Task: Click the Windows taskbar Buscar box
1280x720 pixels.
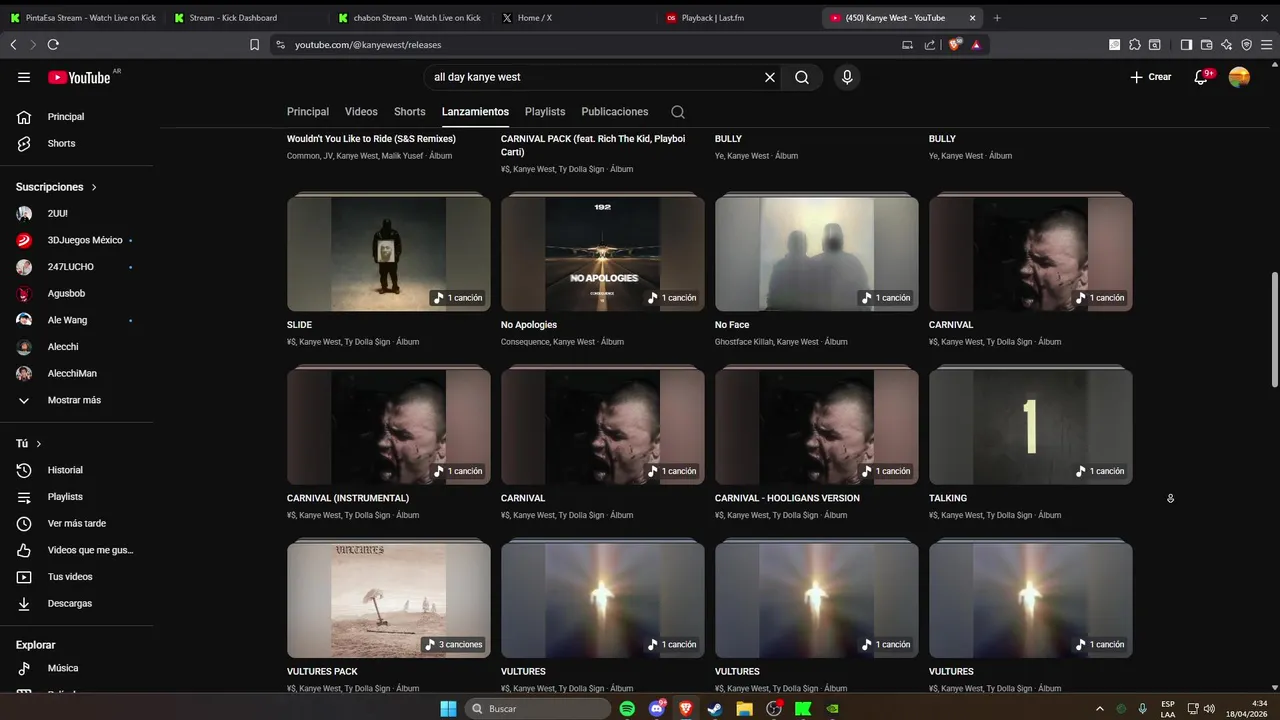Action: [538, 708]
